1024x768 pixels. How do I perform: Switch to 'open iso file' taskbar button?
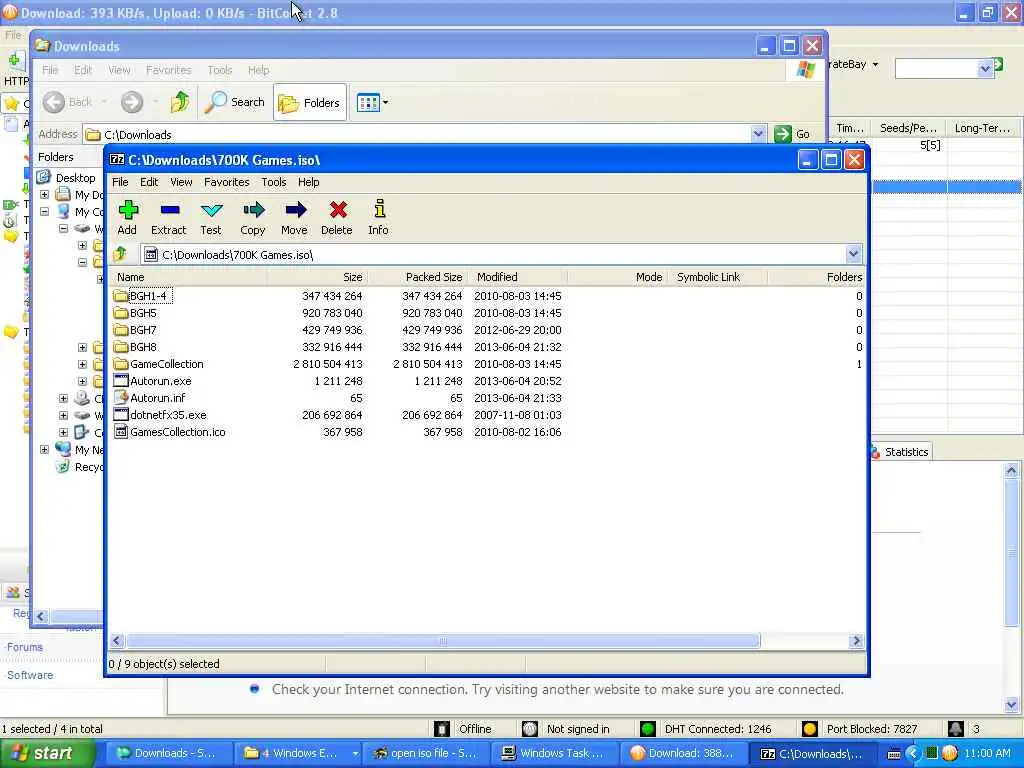pos(424,754)
